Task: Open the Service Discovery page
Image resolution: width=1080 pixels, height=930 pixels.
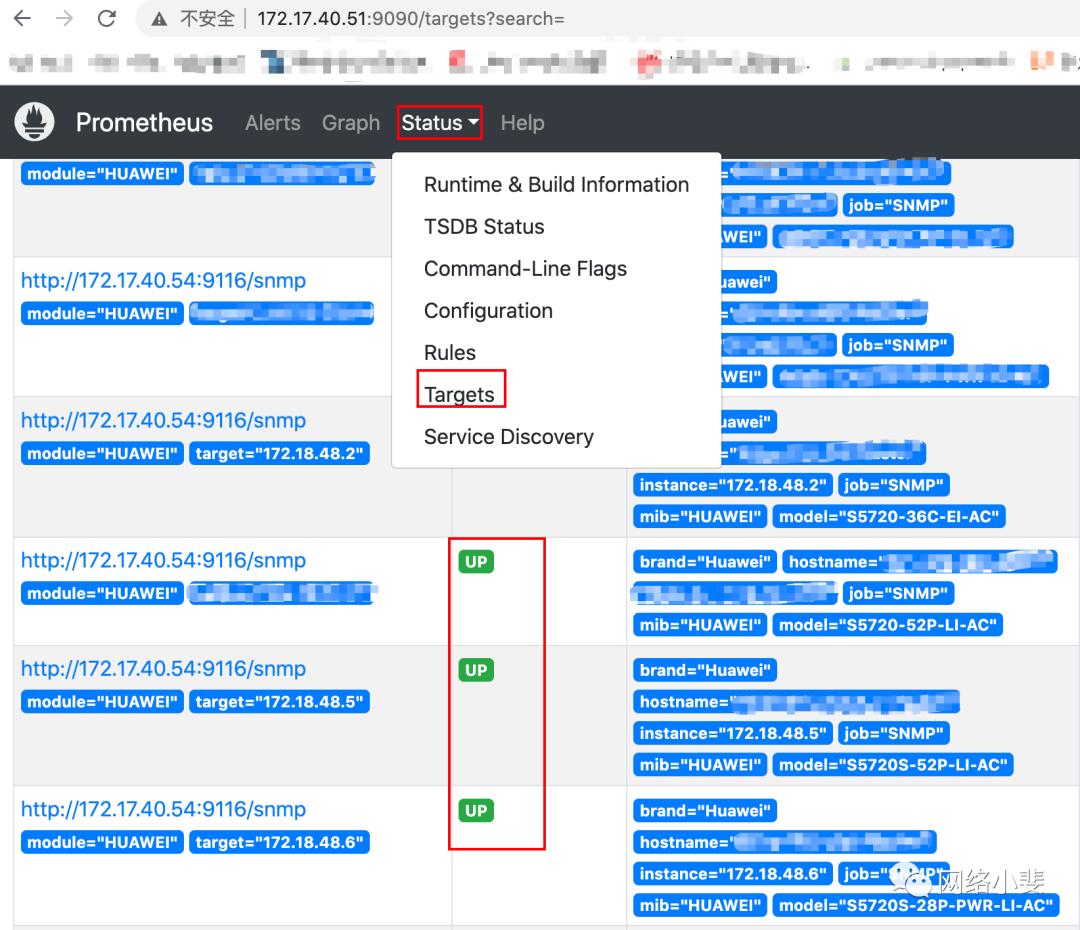Action: click(508, 437)
